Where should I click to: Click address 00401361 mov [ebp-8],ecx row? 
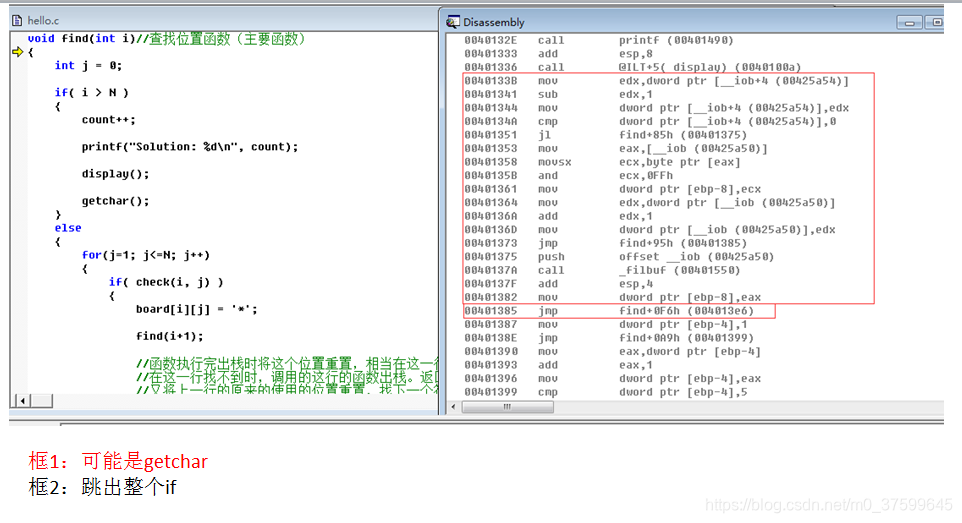pos(612,188)
